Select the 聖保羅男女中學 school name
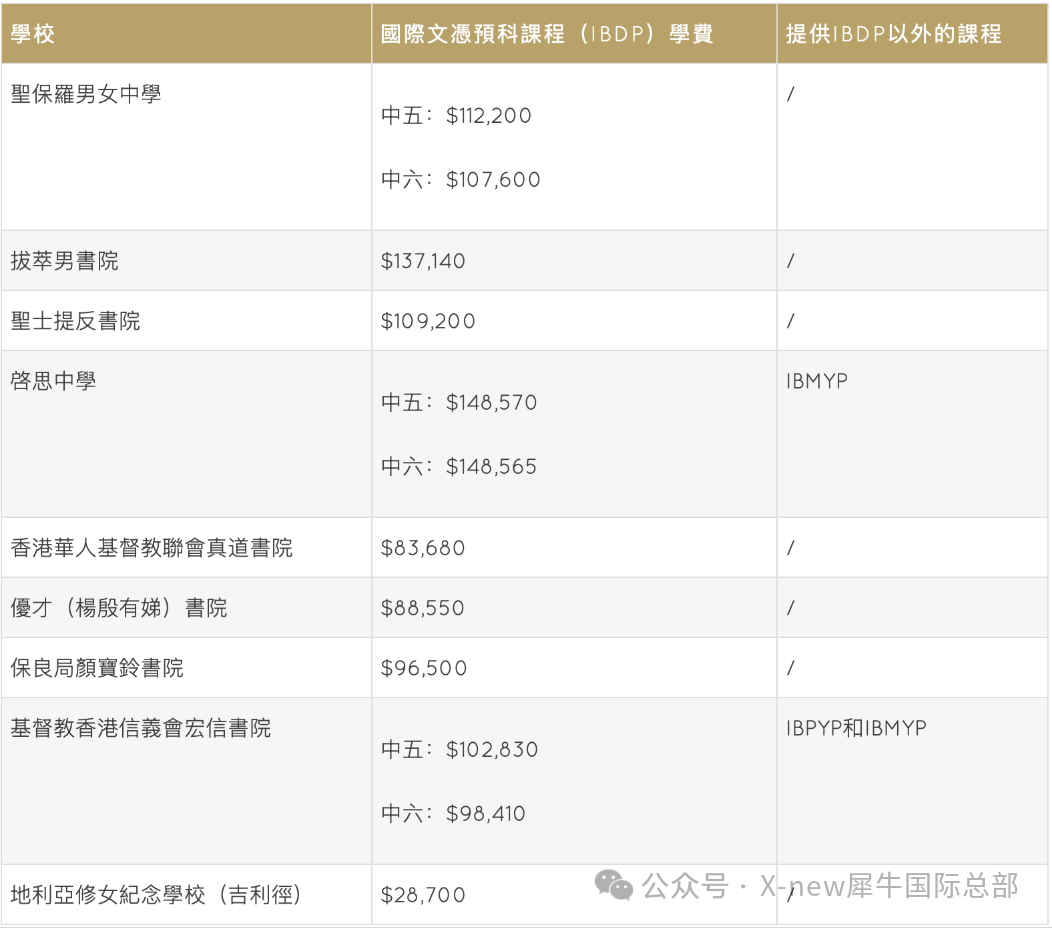This screenshot has height=928, width=1052. coord(86,95)
